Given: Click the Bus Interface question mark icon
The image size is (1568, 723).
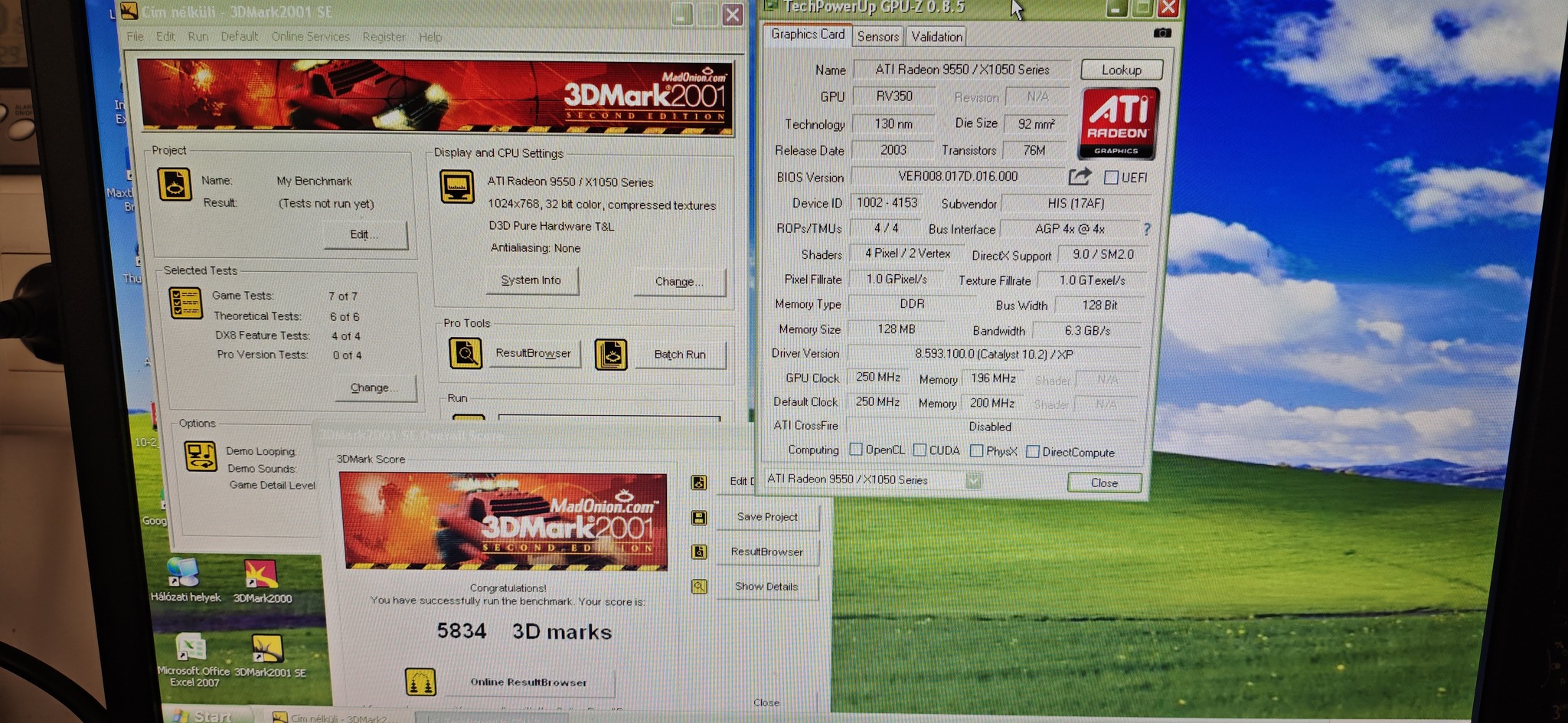Looking at the screenshot, I should click(1147, 229).
